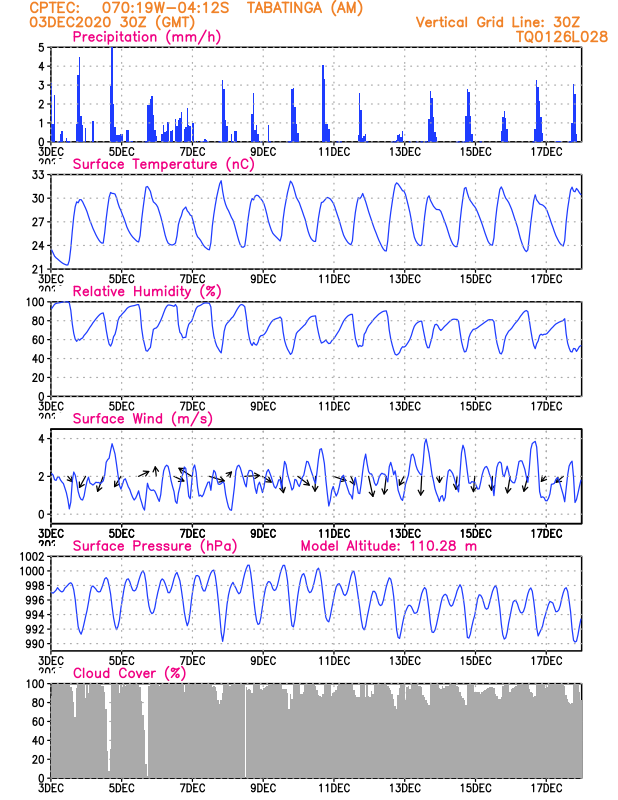Select the Precipitation (mm/h) chart title

pos(147,37)
